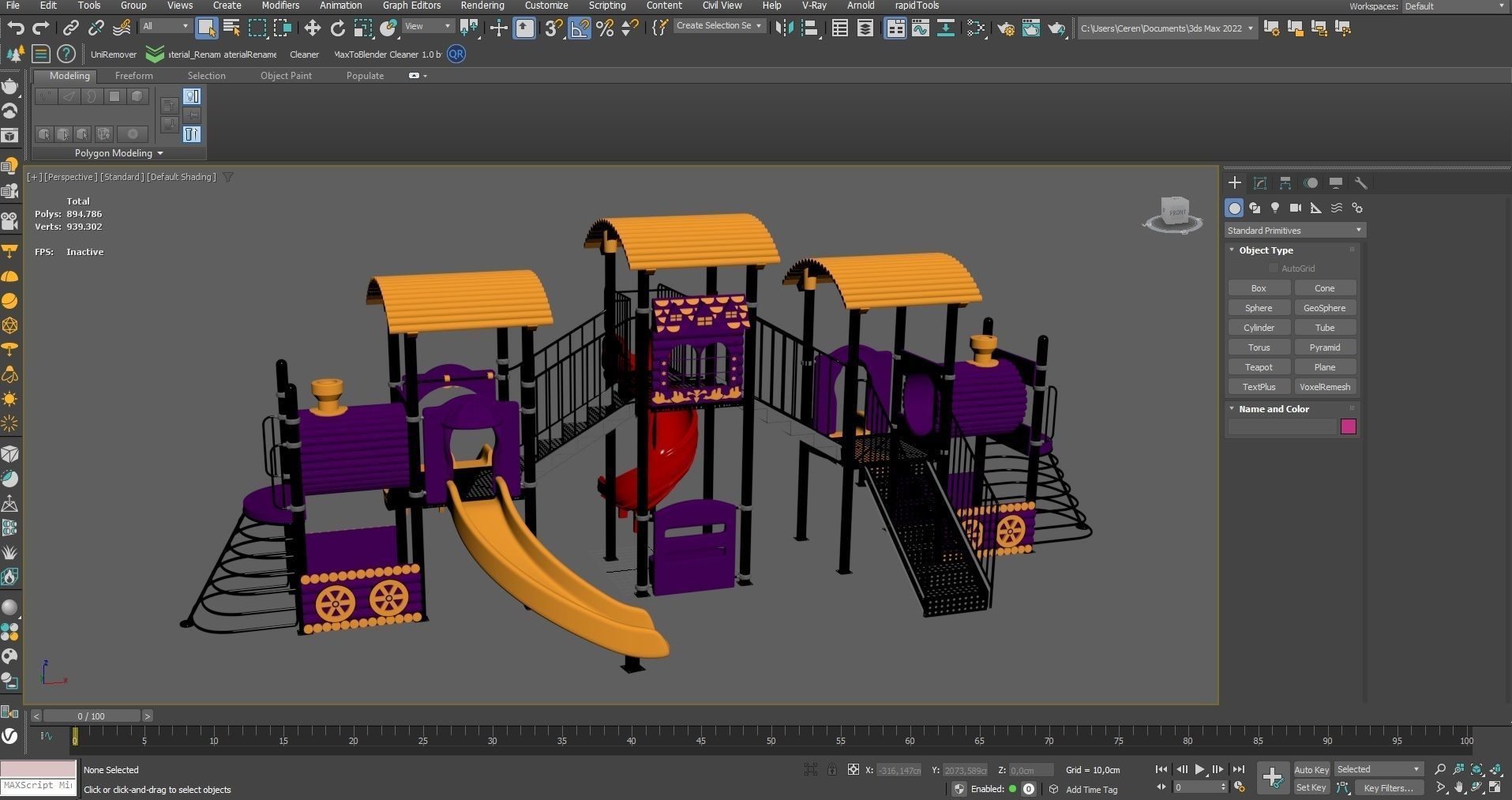Toggle the 3D Snaps button
1512x800 pixels.
[554, 28]
